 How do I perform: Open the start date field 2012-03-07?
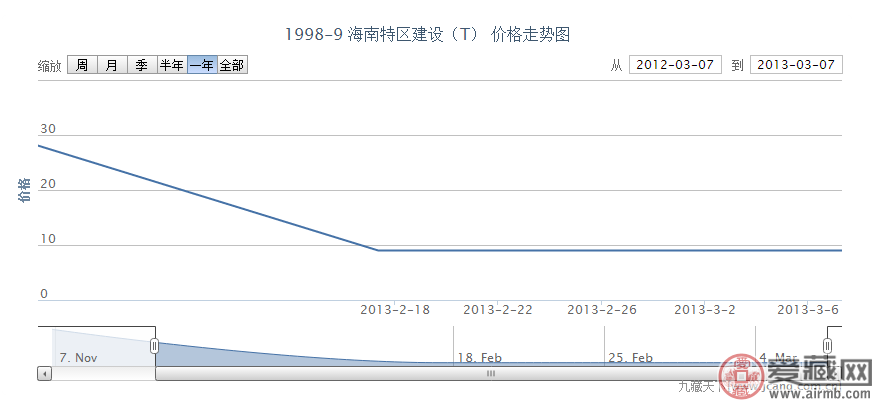click(675, 65)
